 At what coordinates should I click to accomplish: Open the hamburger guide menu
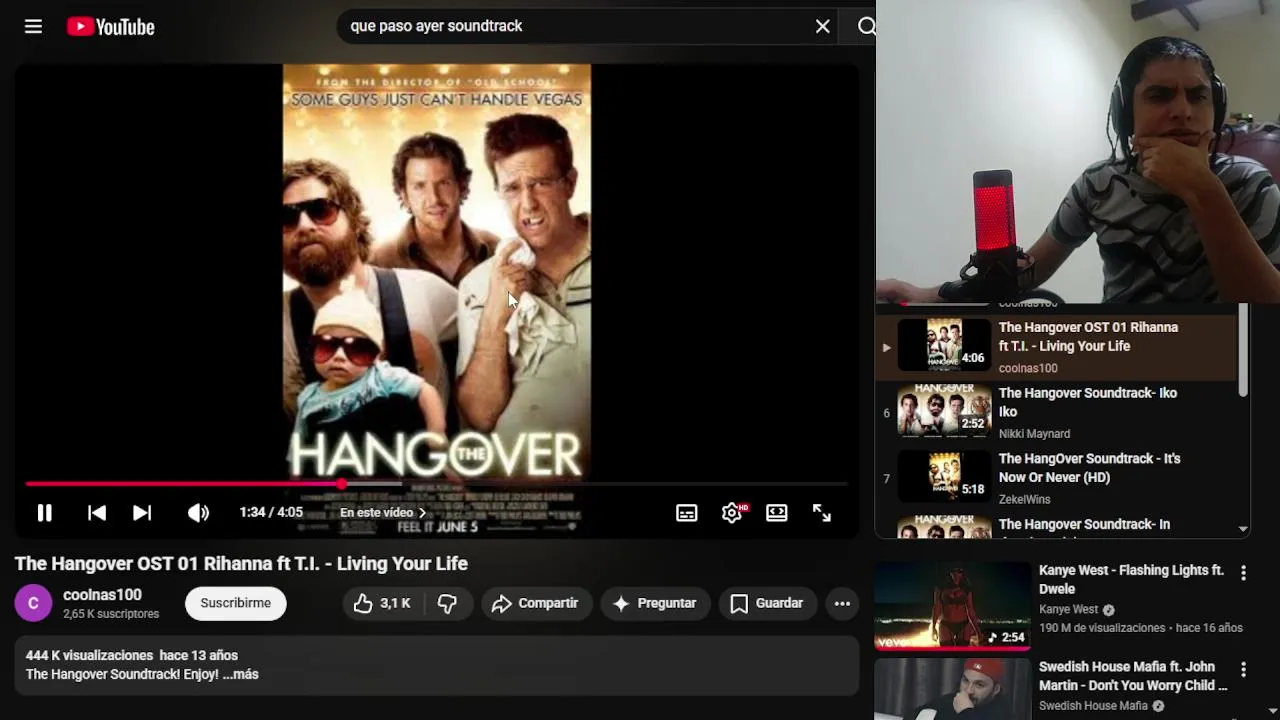tap(33, 27)
